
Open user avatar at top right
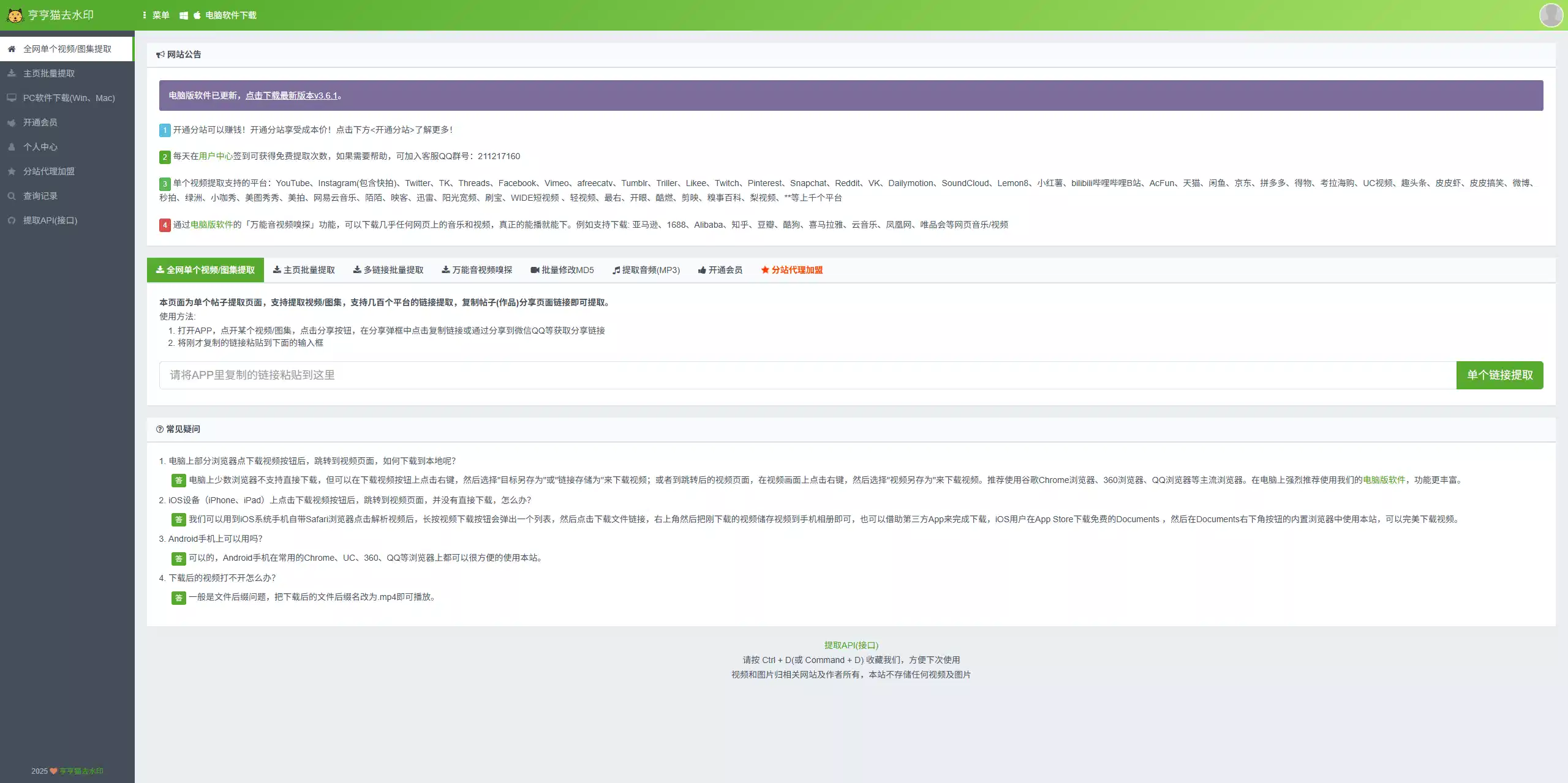pyautogui.click(x=1551, y=15)
